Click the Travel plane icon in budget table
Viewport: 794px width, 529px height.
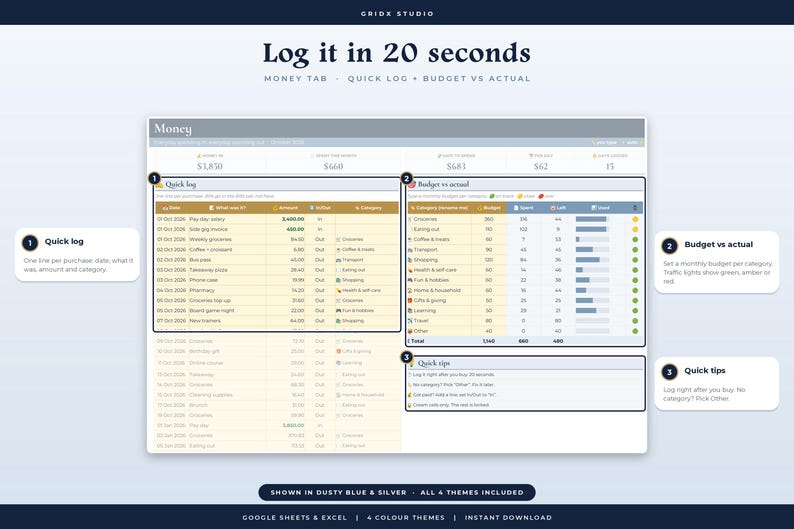(410, 321)
